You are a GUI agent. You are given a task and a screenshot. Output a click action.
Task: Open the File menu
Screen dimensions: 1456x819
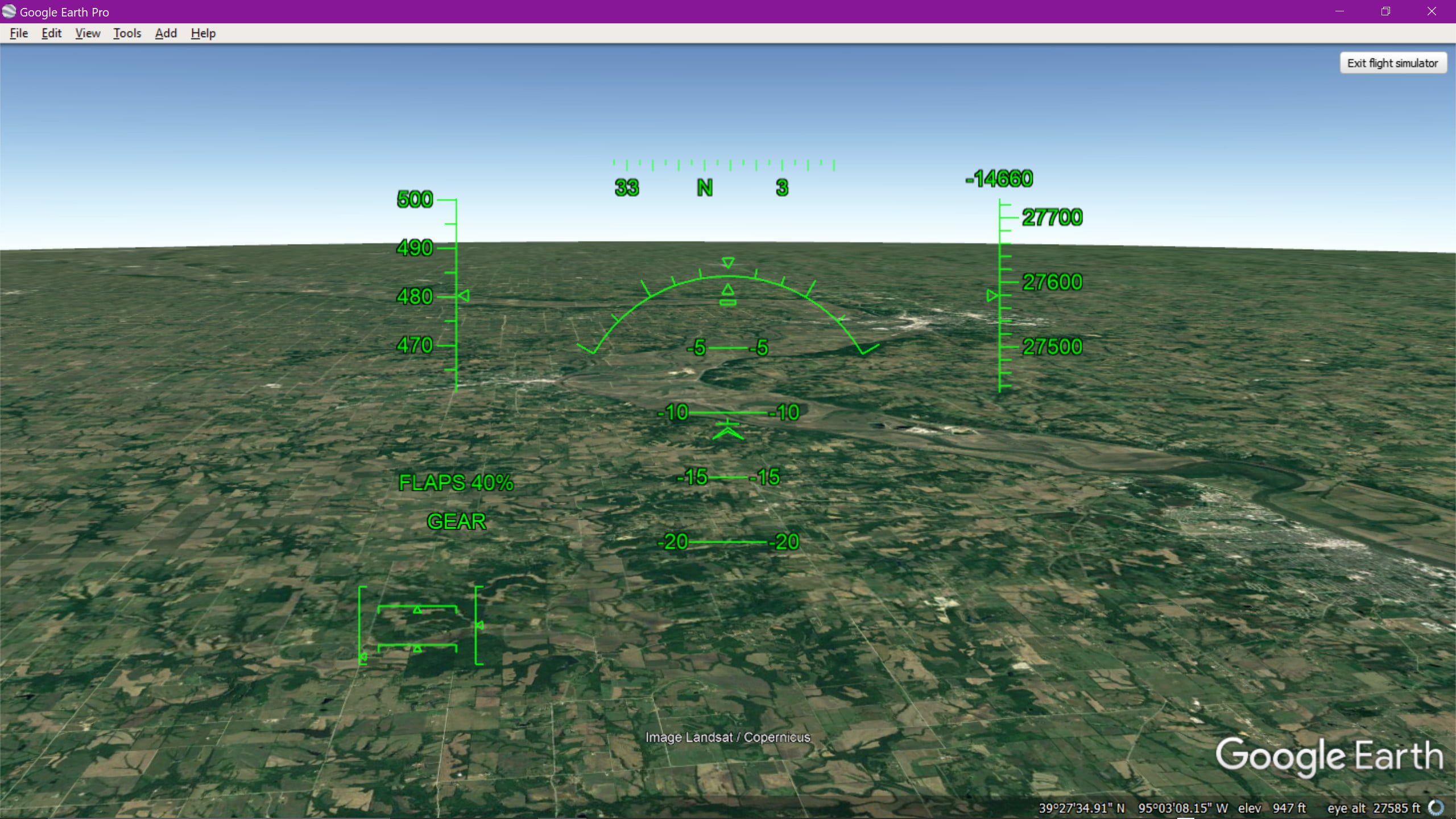click(x=19, y=33)
